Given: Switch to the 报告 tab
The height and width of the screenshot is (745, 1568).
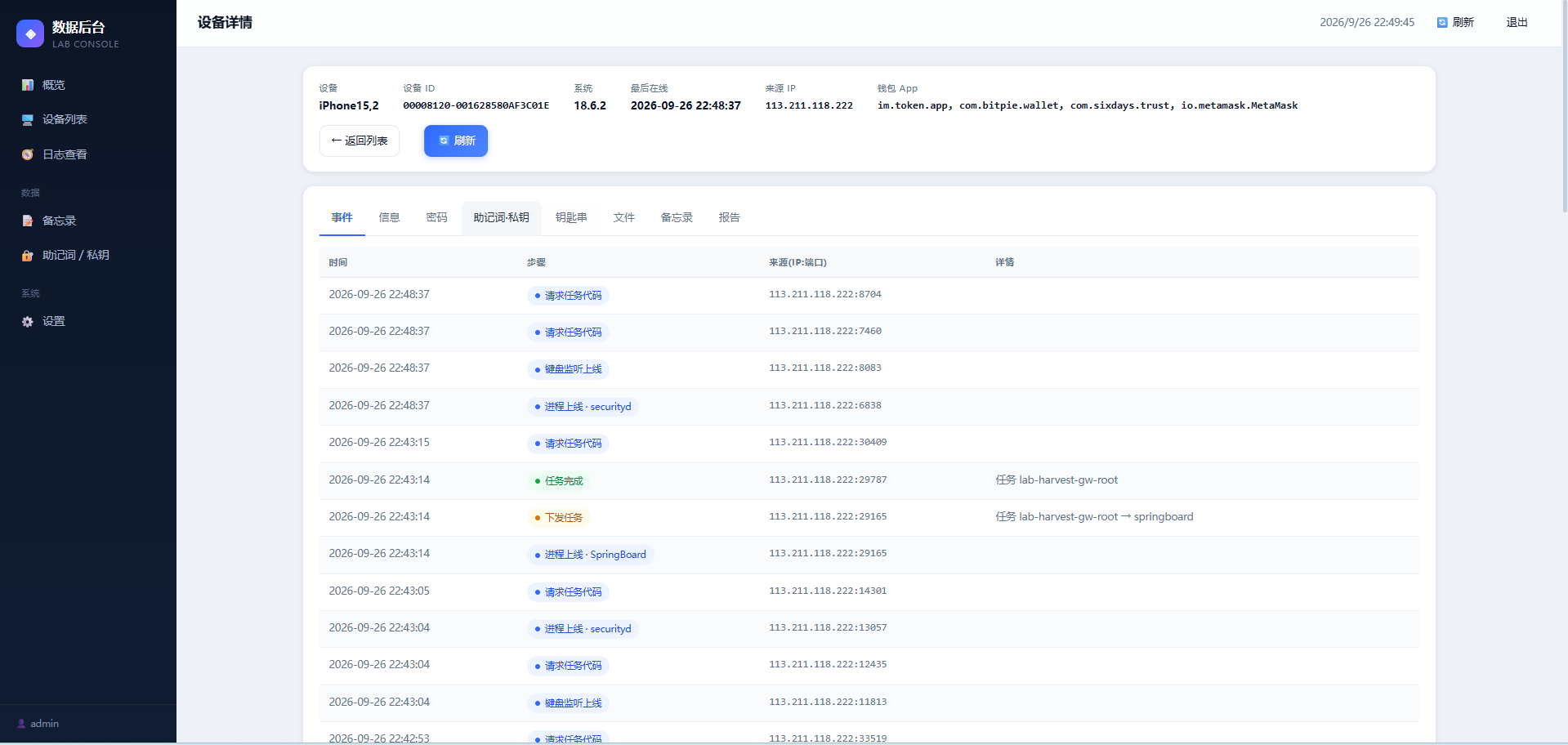Looking at the screenshot, I should coord(729,217).
